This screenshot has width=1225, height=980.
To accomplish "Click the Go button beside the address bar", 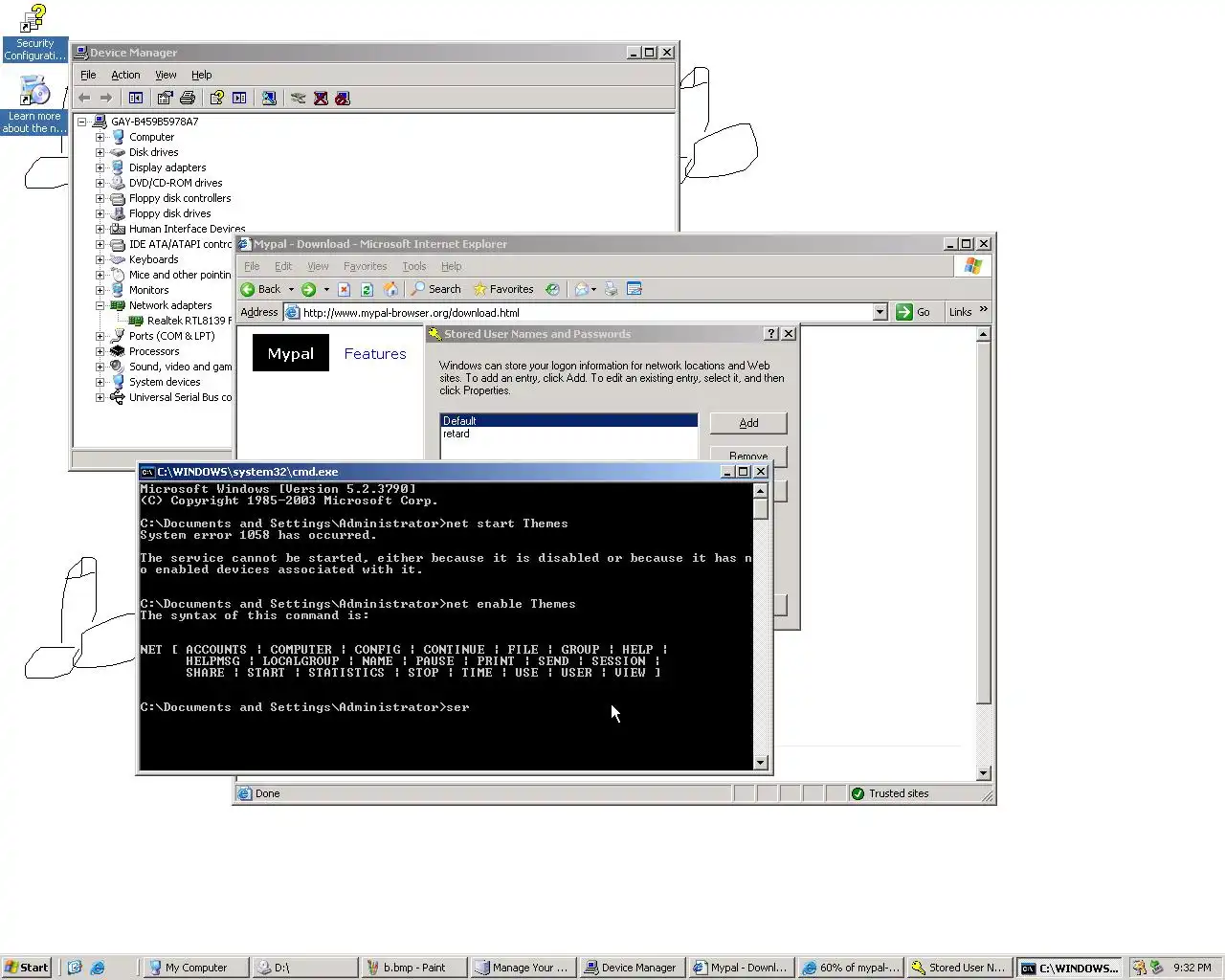I will [x=913, y=312].
